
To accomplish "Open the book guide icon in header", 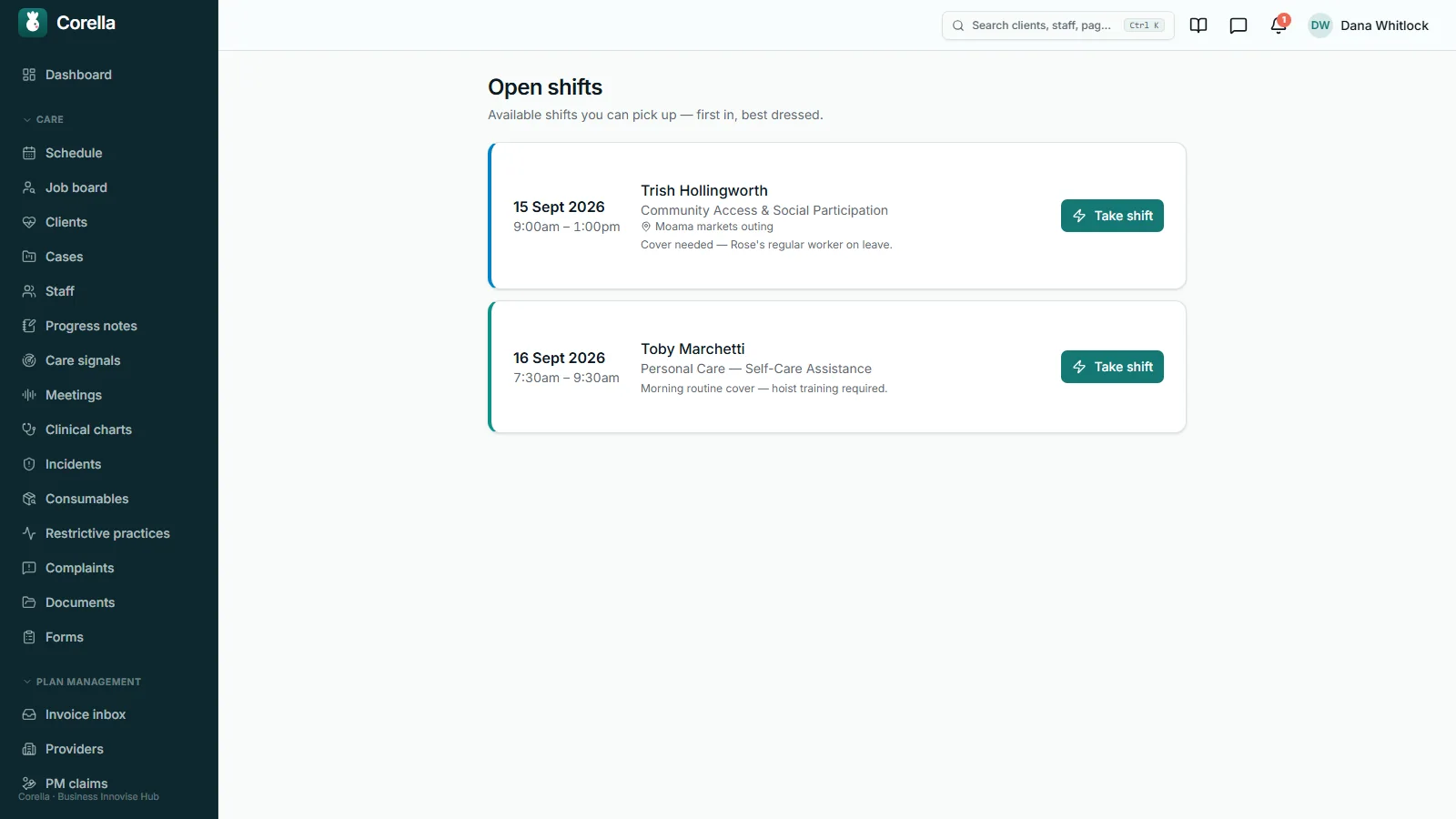I will [1198, 25].
